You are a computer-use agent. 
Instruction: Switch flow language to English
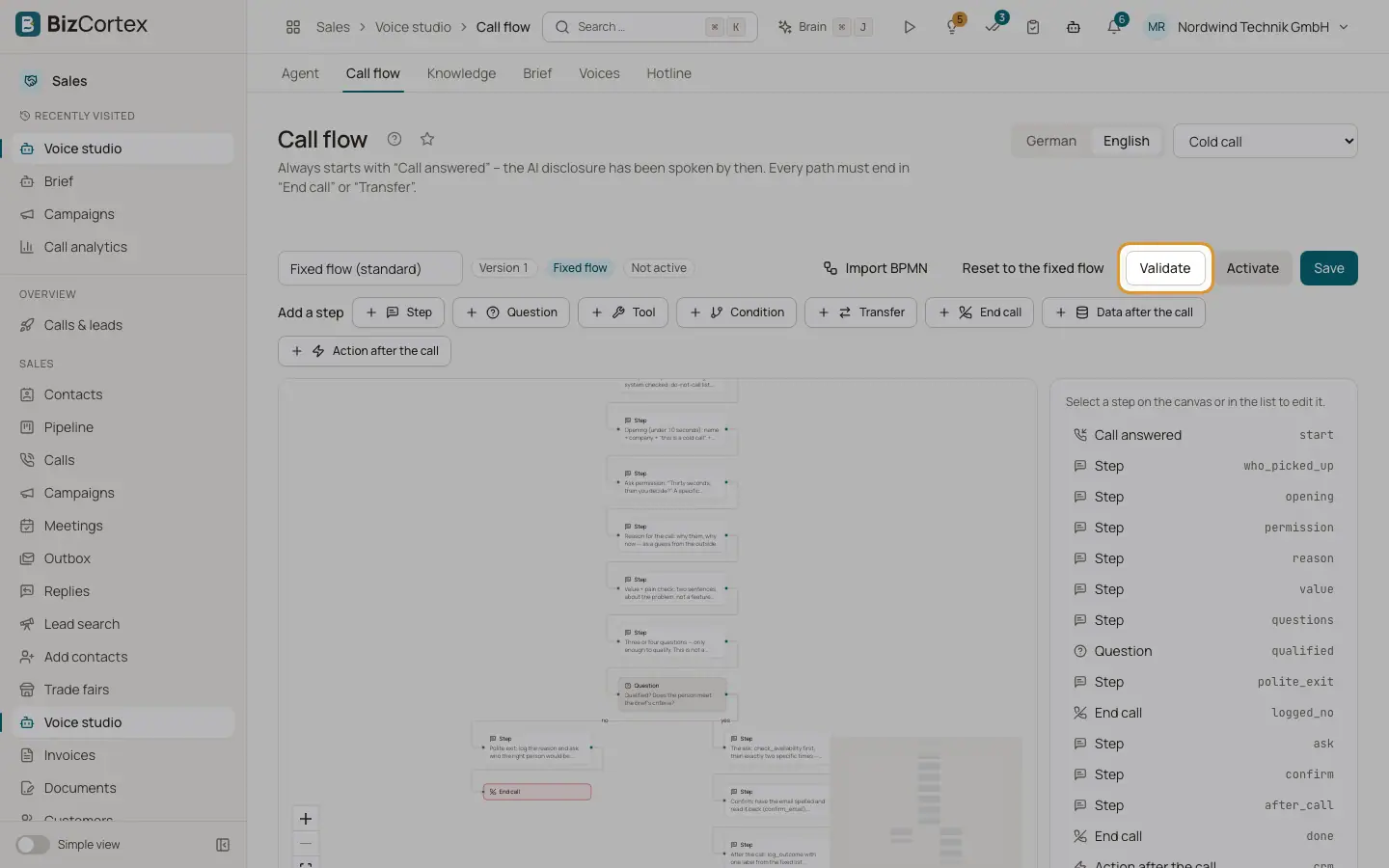pyautogui.click(x=1127, y=141)
